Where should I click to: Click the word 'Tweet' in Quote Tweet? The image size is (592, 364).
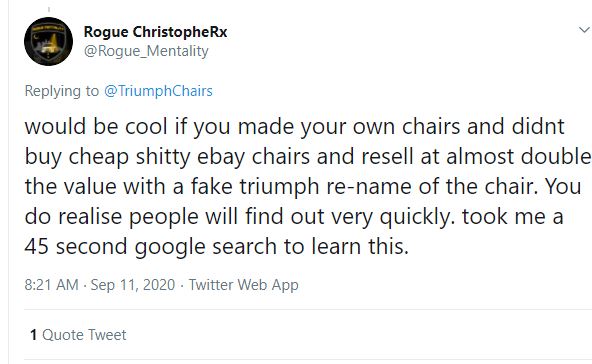point(108,335)
